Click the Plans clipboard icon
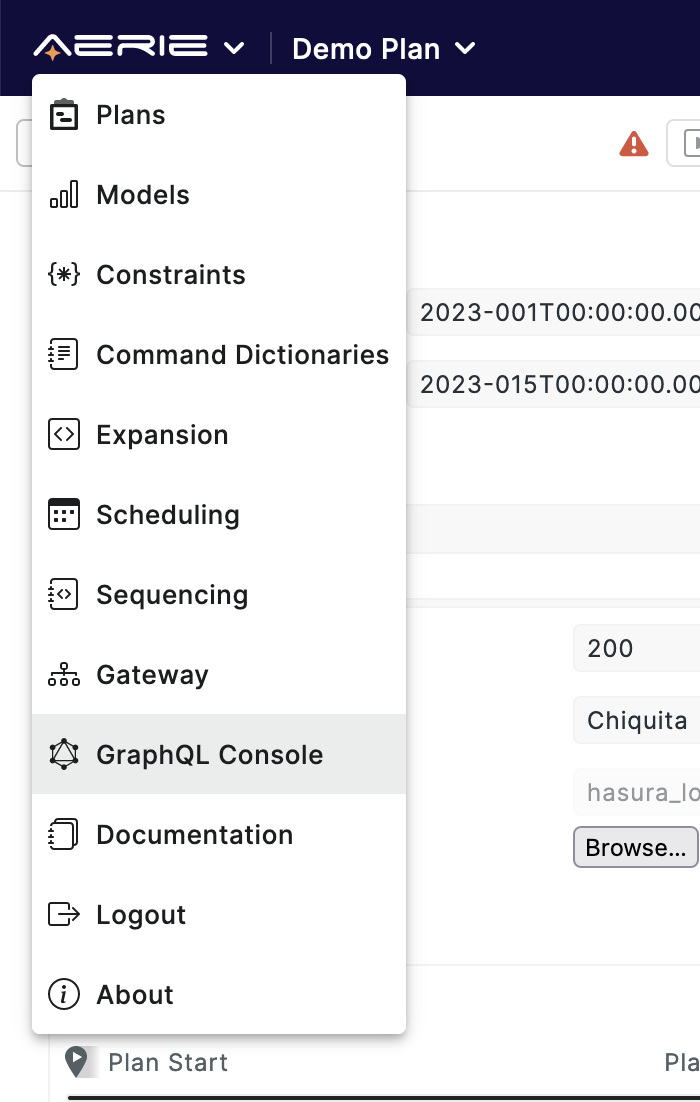 click(63, 114)
